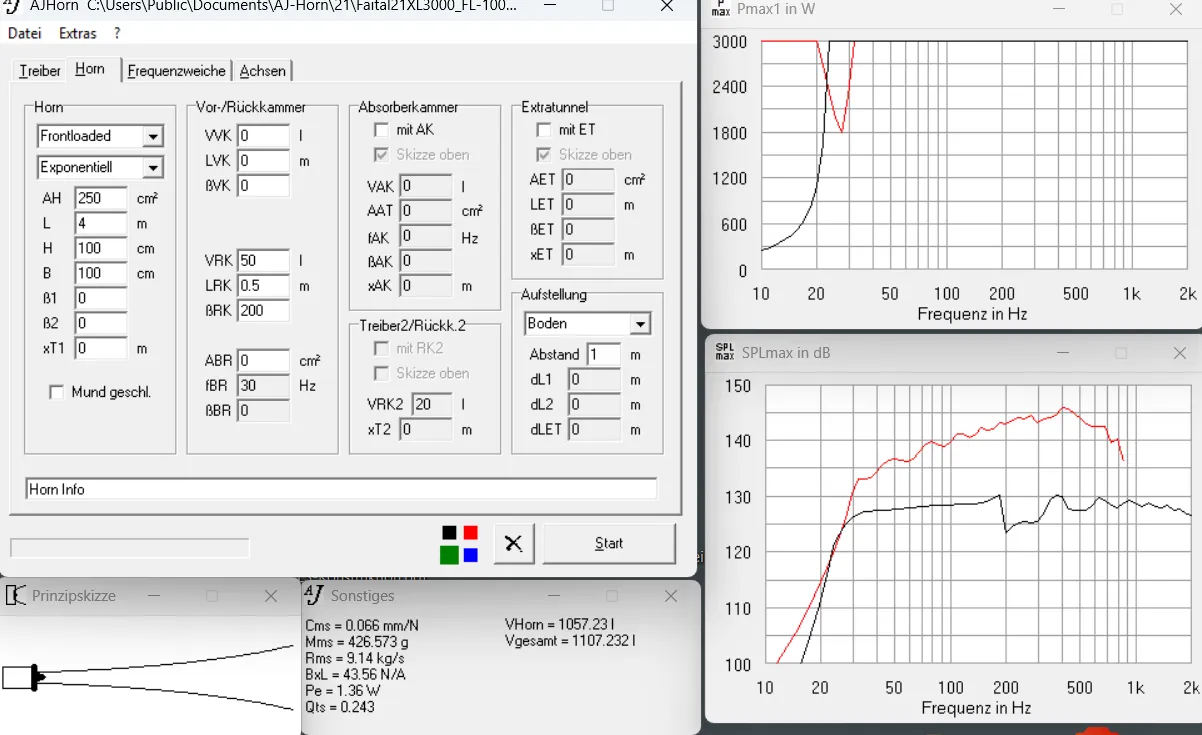This screenshot has height=735, width=1202.
Task: Pick the green color square
Action: coord(449,554)
